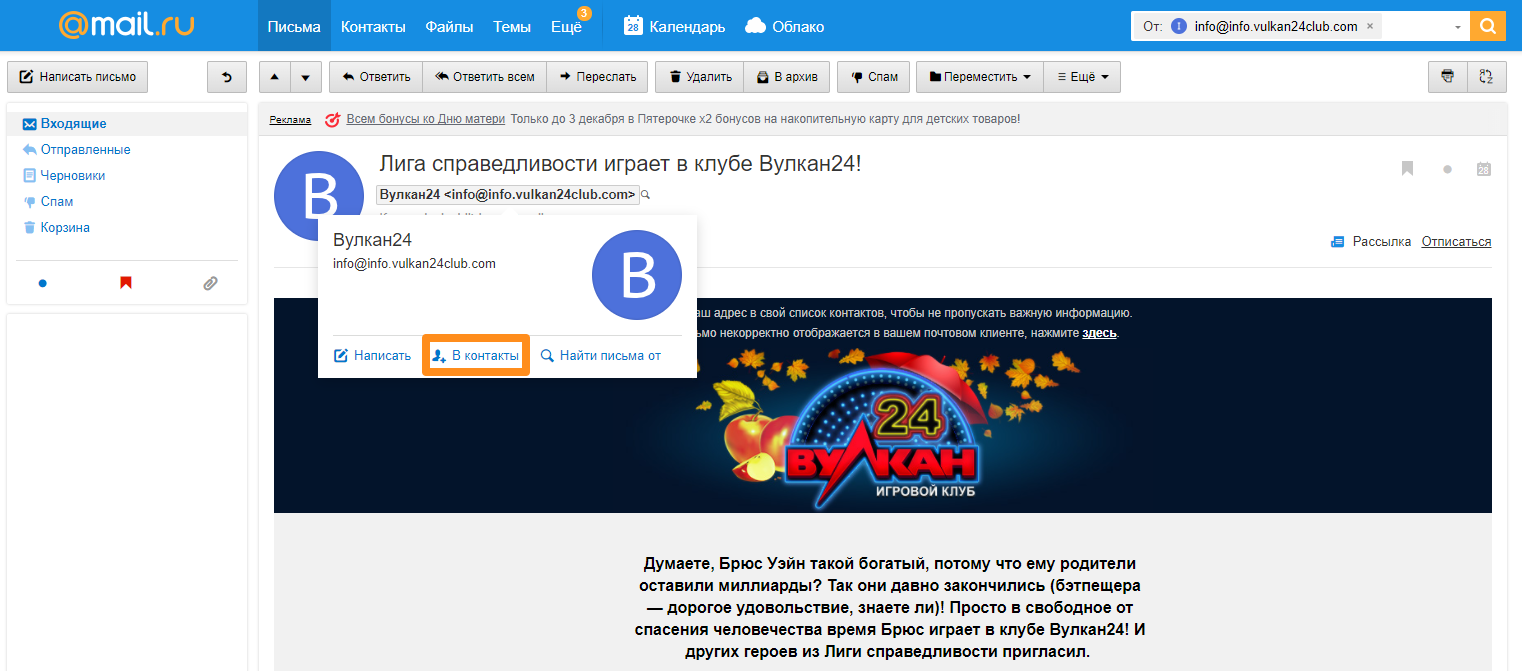Mark the message as Спам in toolbar
Screen dimensions: 1522x671
click(873, 77)
